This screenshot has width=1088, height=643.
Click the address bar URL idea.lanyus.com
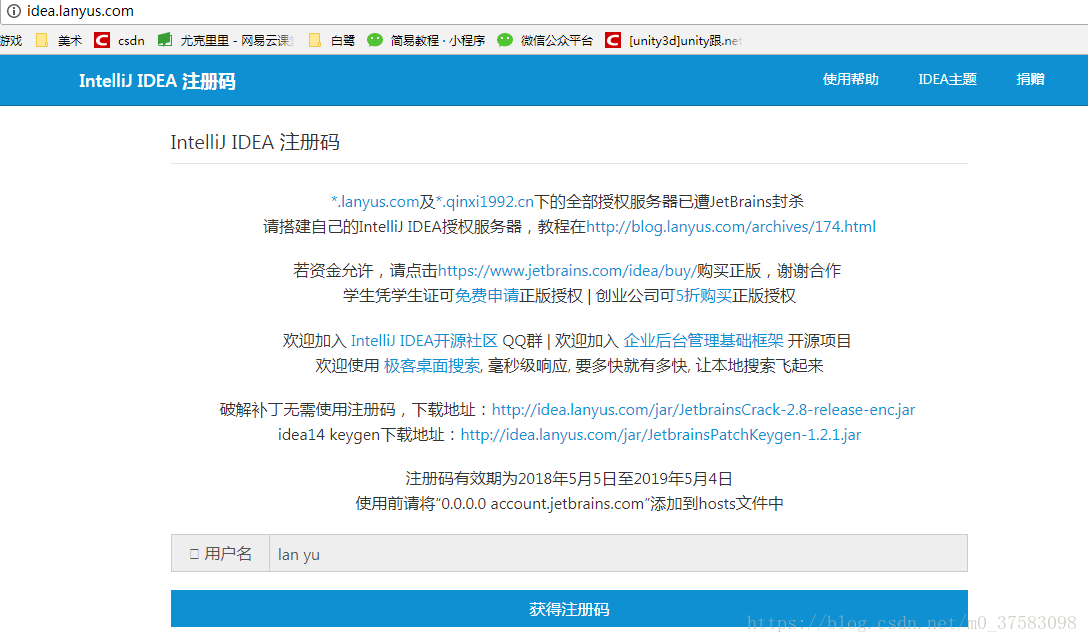pyautogui.click(x=80, y=11)
